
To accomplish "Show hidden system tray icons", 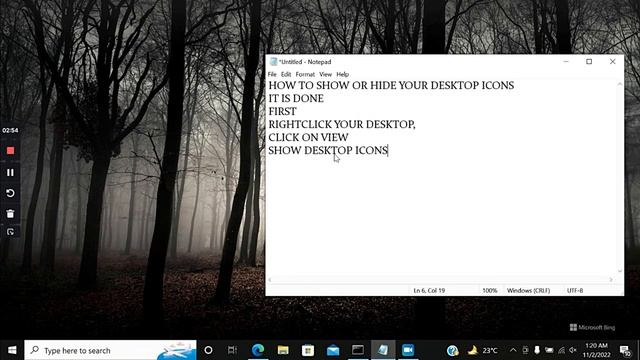I will point(513,350).
